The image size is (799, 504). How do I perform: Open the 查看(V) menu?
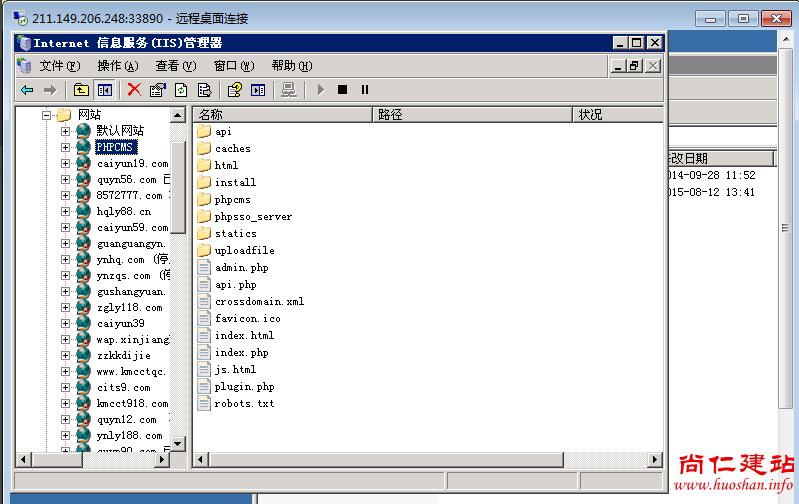tap(174, 66)
